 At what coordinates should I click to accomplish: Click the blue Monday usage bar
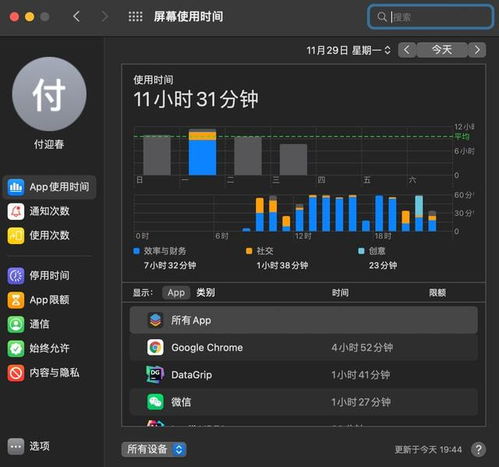point(202,157)
